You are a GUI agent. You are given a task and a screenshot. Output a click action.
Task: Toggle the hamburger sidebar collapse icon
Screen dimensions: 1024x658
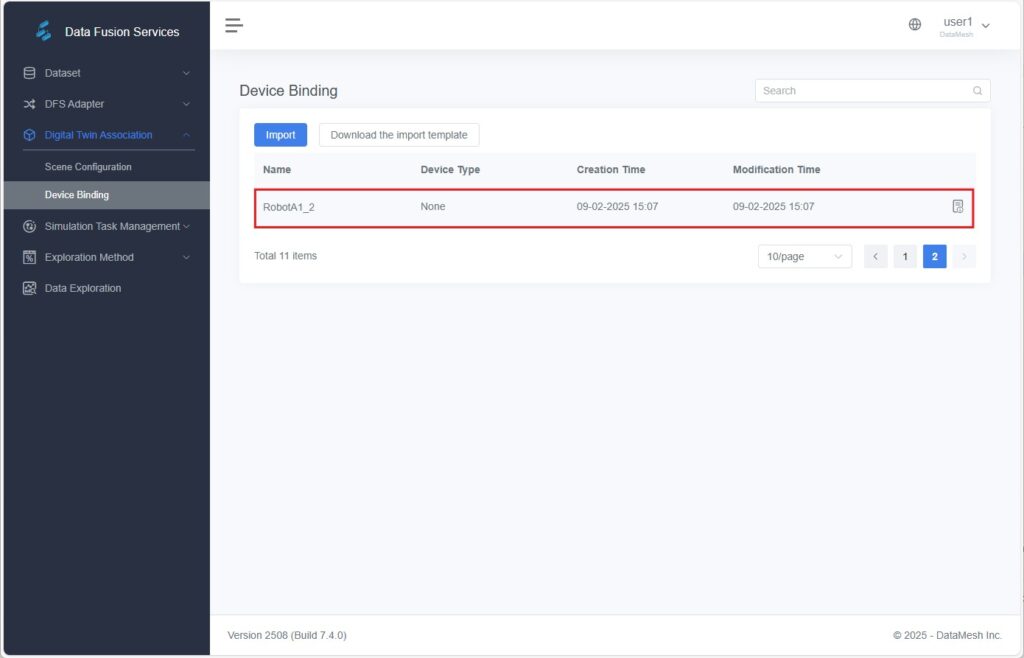(x=234, y=25)
